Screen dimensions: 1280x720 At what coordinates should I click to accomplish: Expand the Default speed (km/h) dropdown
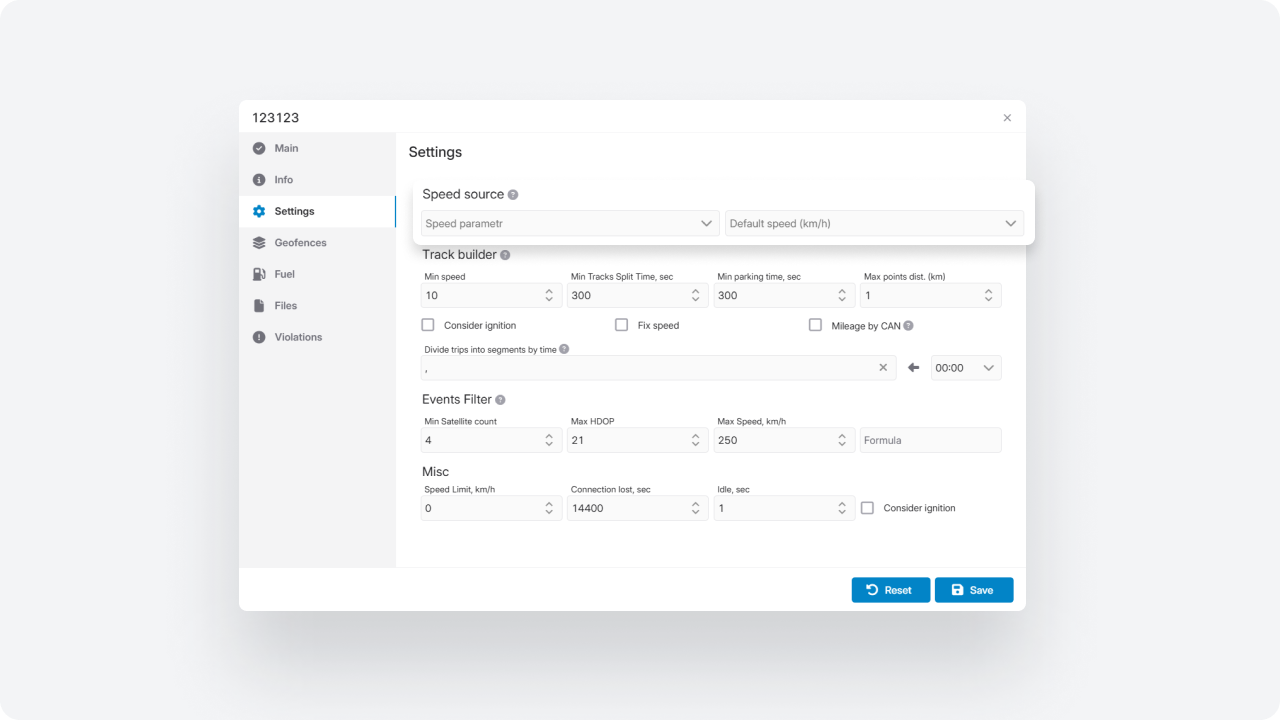[873, 224]
